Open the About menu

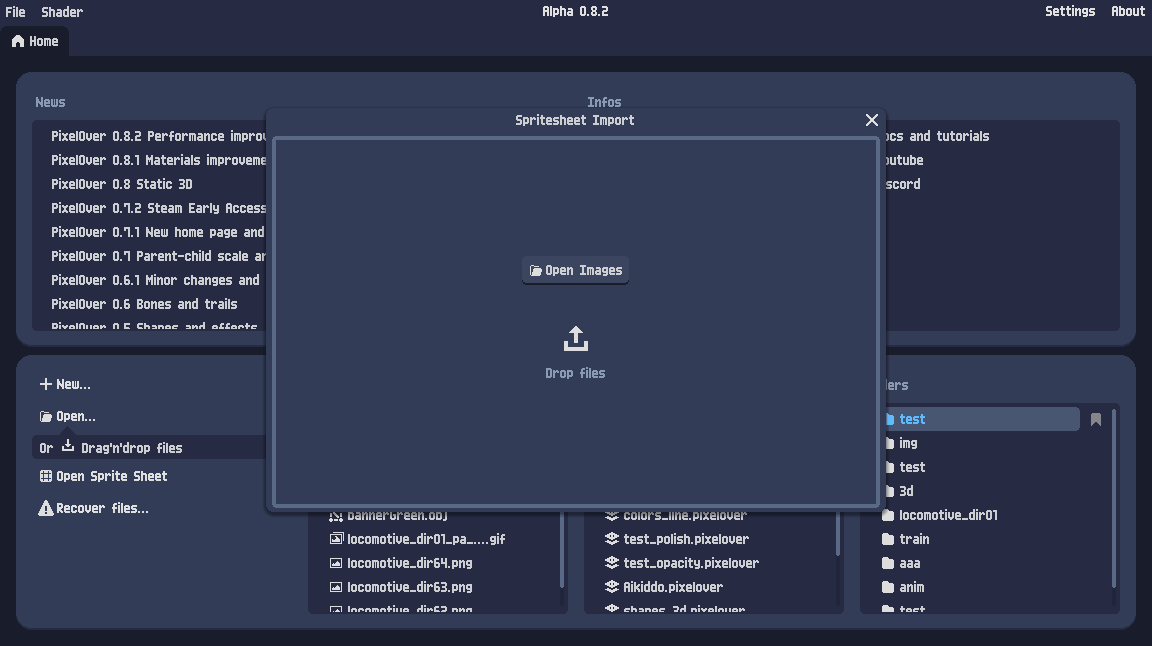tap(1127, 11)
